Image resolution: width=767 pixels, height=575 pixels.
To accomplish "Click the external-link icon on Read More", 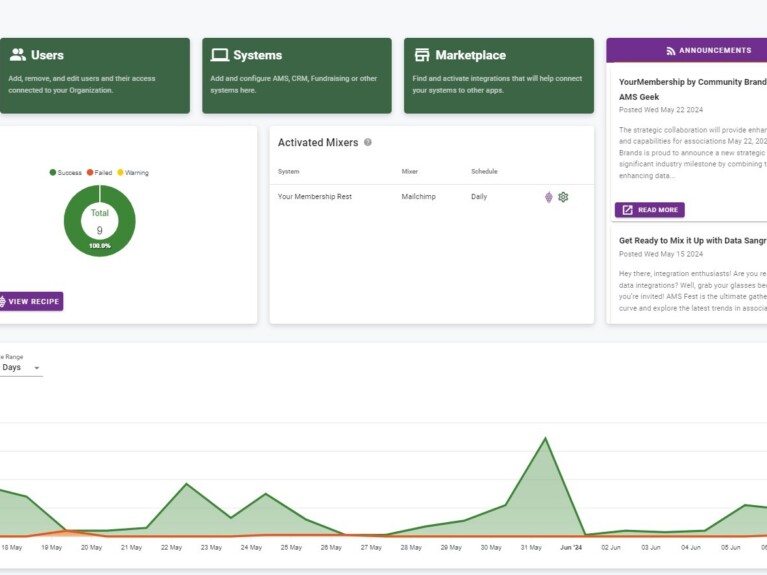I will pyautogui.click(x=627, y=210).
